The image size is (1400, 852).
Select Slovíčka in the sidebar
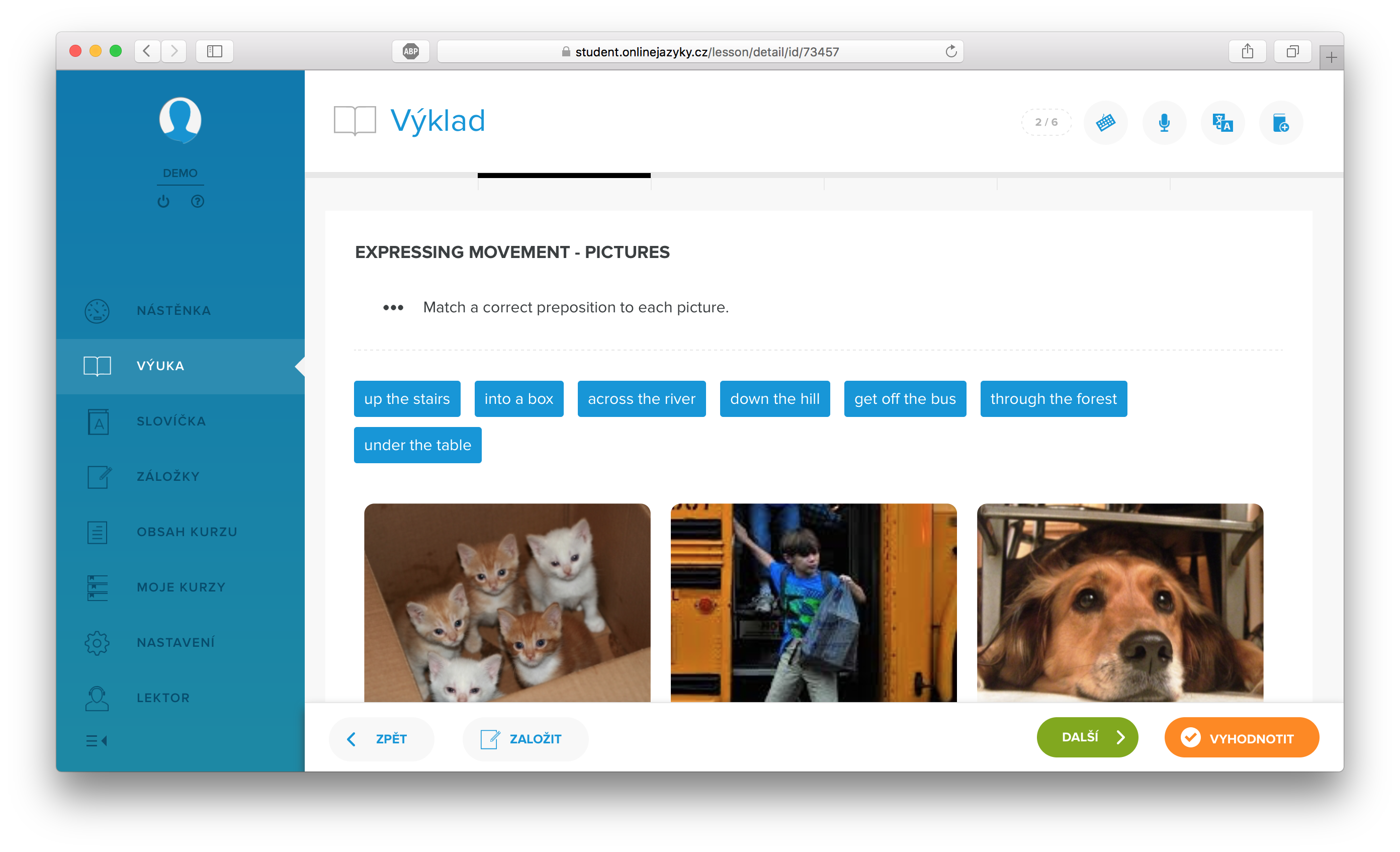click(171, 421)
